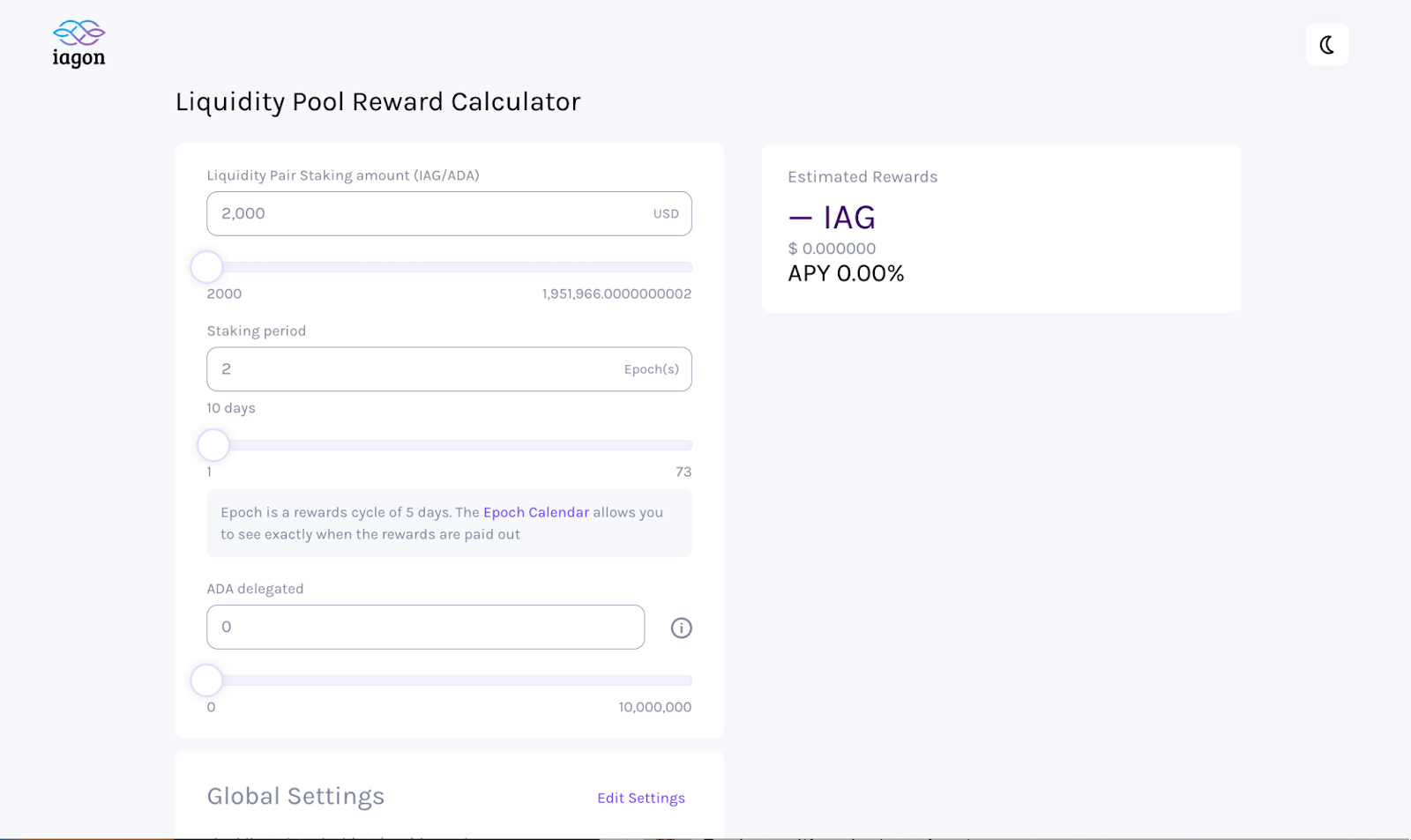Click the 10 days label

pyautogui.click(x=231, y=408)
